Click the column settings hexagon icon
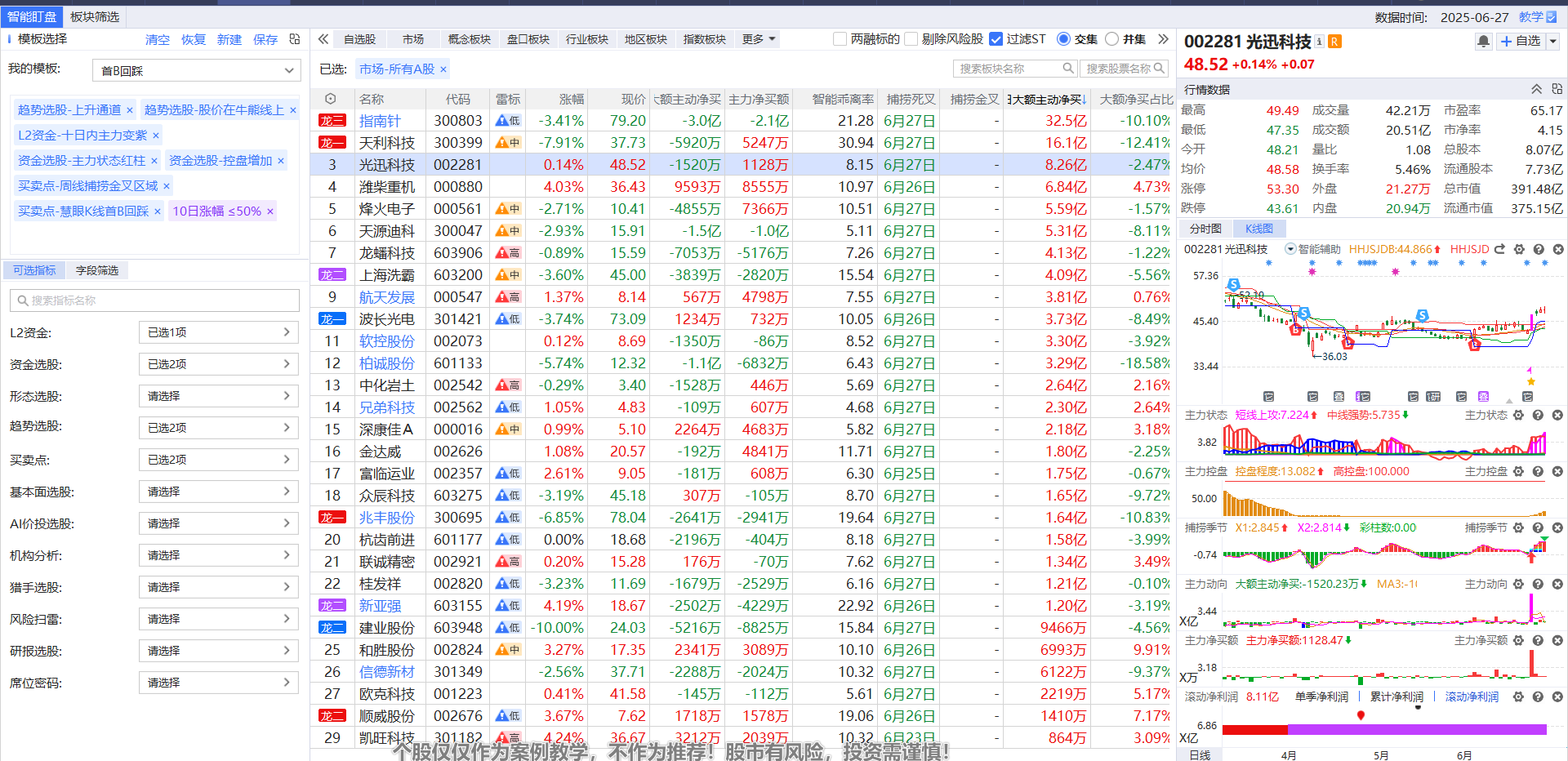 [330, 99]
